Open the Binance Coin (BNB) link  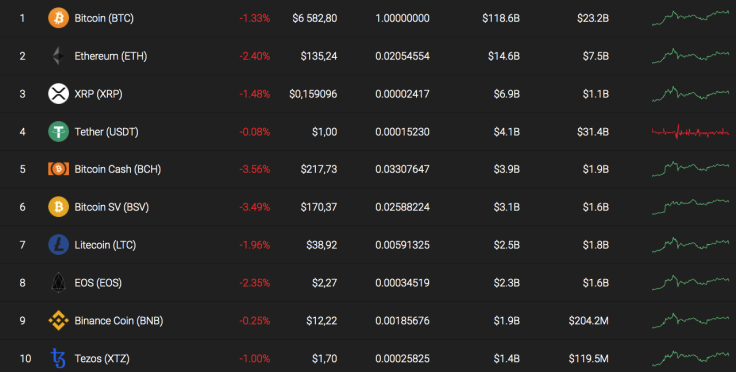point(119,321)
